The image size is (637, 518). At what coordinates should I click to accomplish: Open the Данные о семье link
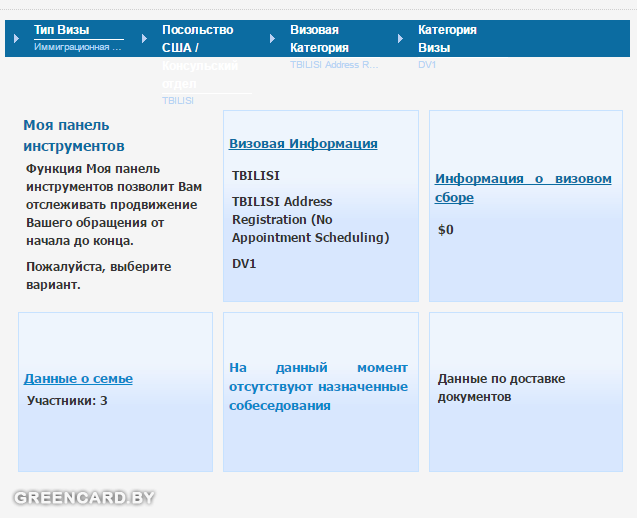coord(78,379)
